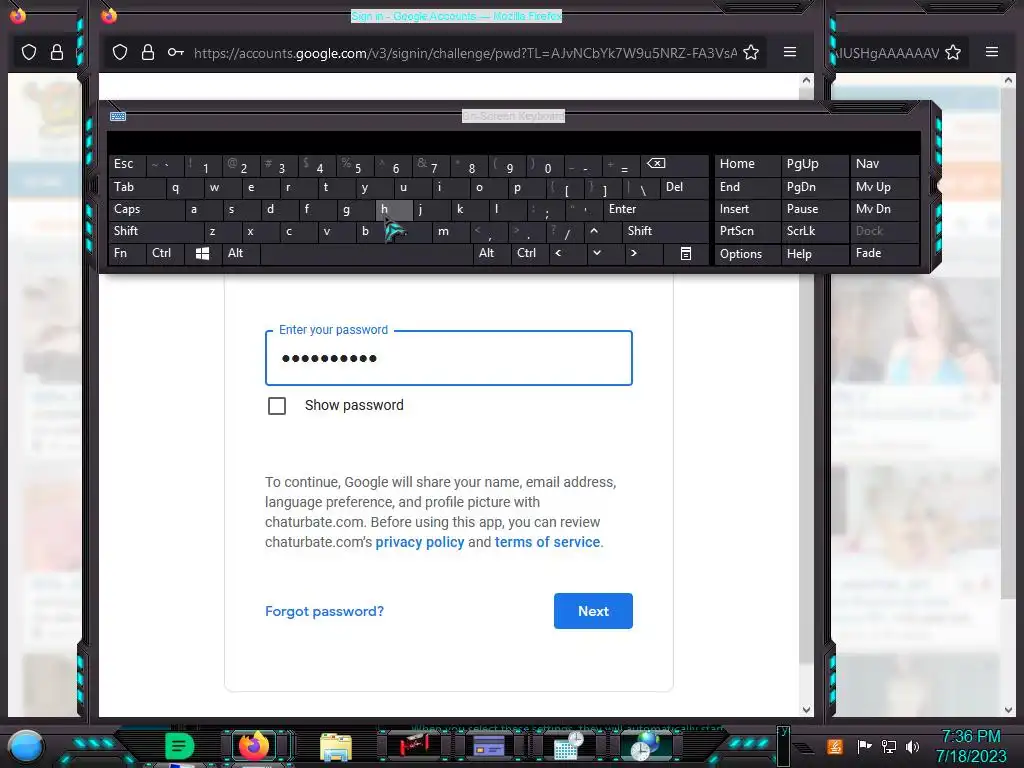Toggle the left Ctrl key on the on-screen keyboard
1024x768 pixels.
(x=165, y=253)
